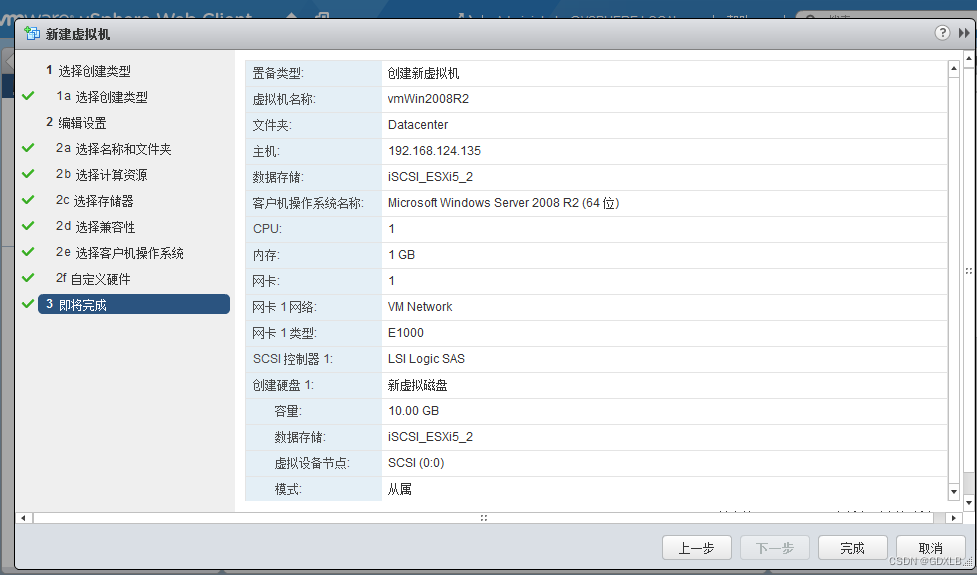Click the VM name value vmWin2008R2
This screenshot has width=977, height=575.
428,98
